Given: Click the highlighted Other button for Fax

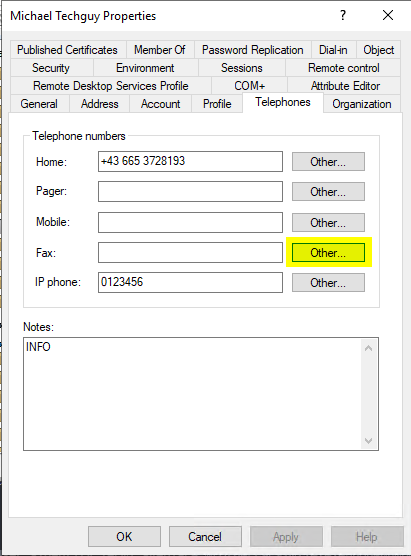Looking at the screenshot, I should pos(328,252).
